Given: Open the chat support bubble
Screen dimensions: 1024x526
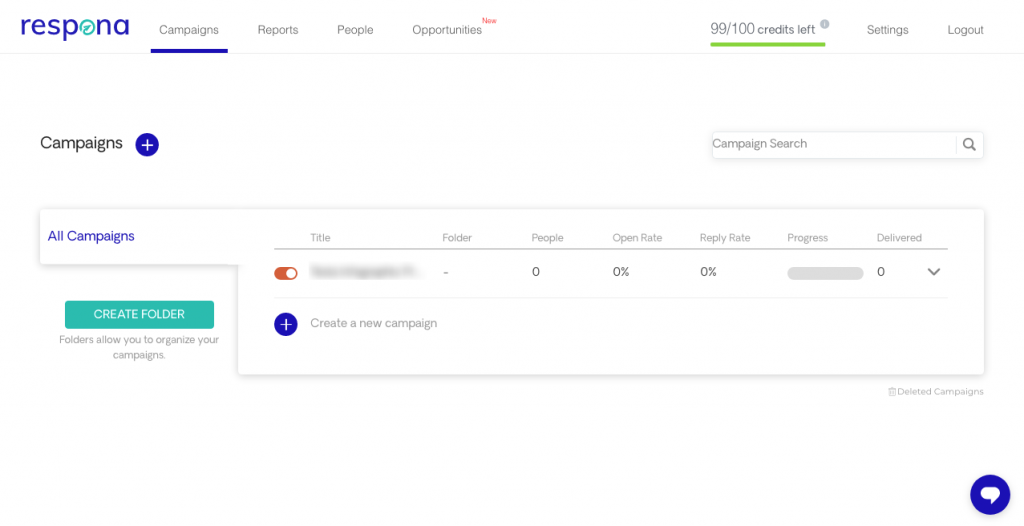Looking at the screenshot, I should pos(990,494).
